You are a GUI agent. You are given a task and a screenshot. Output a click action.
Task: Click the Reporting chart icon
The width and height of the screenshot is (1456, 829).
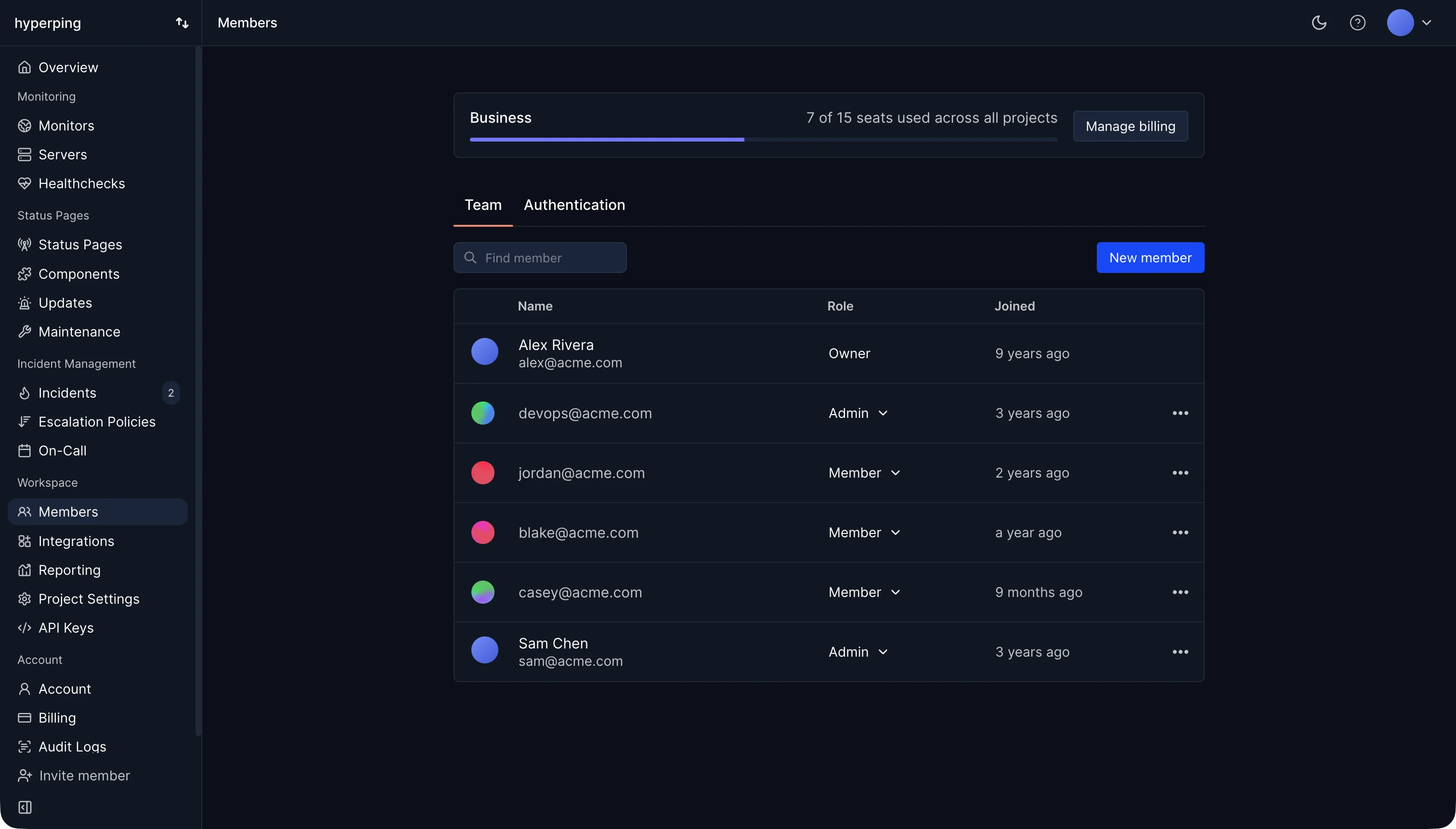click(x=25, y=570)
